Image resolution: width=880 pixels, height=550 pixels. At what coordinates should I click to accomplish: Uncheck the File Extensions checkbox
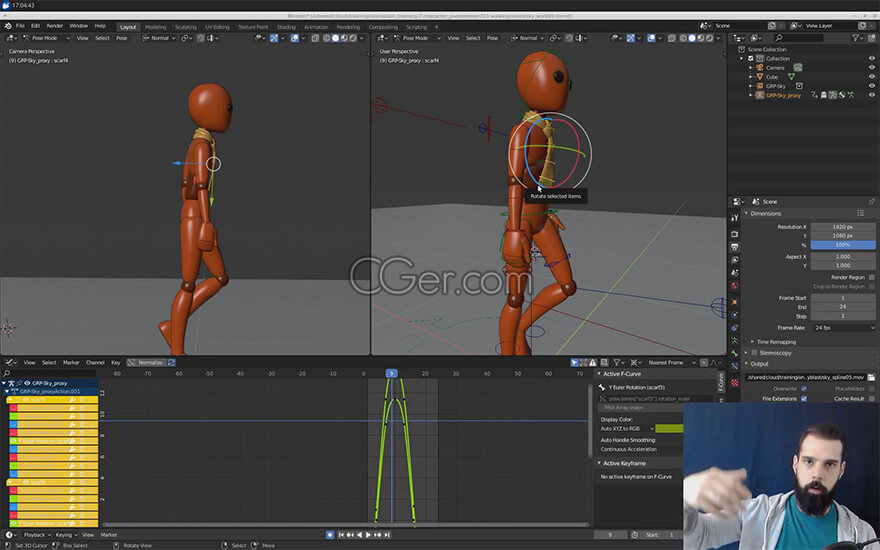(804, 398)
